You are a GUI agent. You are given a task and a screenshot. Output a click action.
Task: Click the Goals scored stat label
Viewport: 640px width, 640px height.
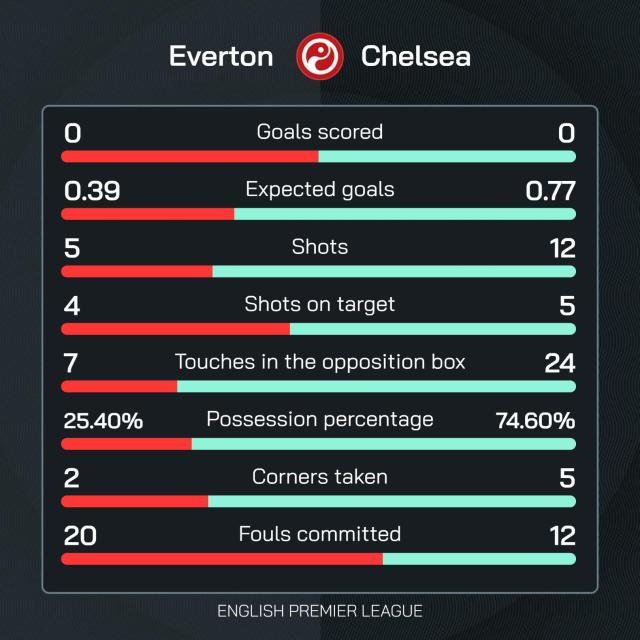pos(320,132)
